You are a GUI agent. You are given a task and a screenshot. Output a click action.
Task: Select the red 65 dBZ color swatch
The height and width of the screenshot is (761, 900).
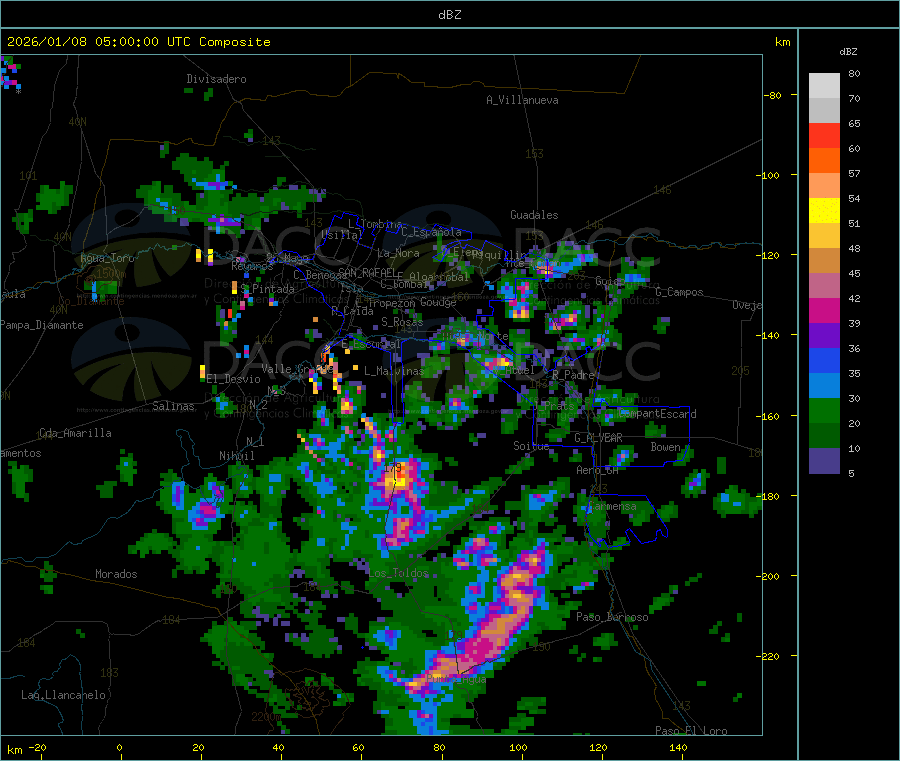[x=824, y=135]
